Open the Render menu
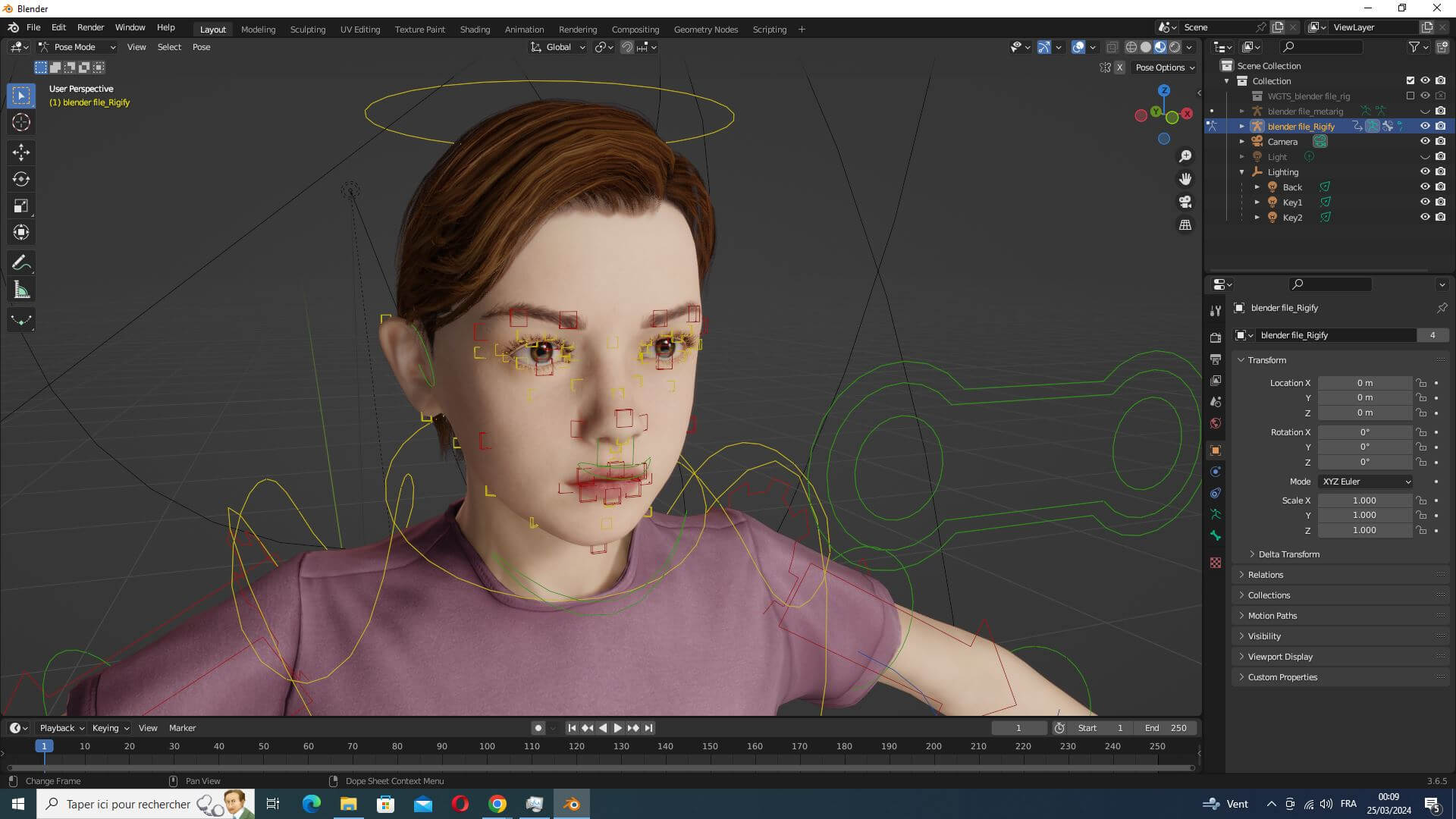 90,27
